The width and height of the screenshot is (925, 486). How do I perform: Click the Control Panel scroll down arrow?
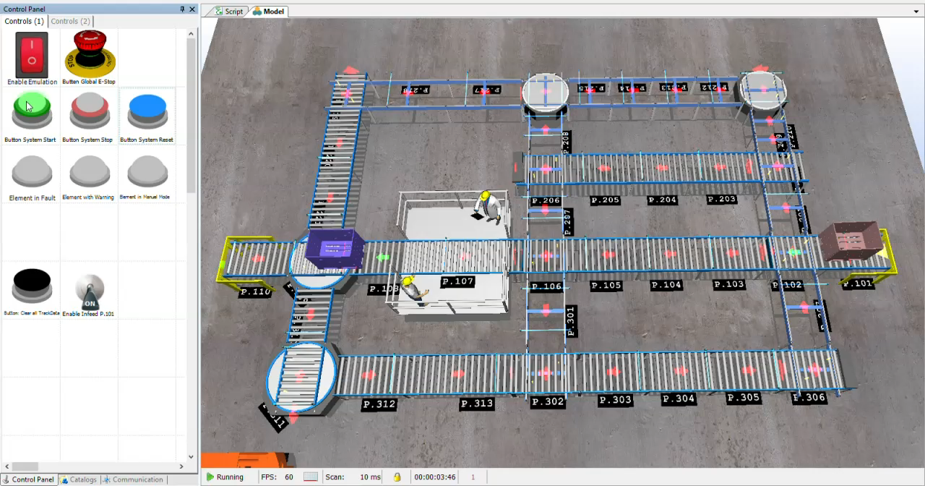pos(191,457)
